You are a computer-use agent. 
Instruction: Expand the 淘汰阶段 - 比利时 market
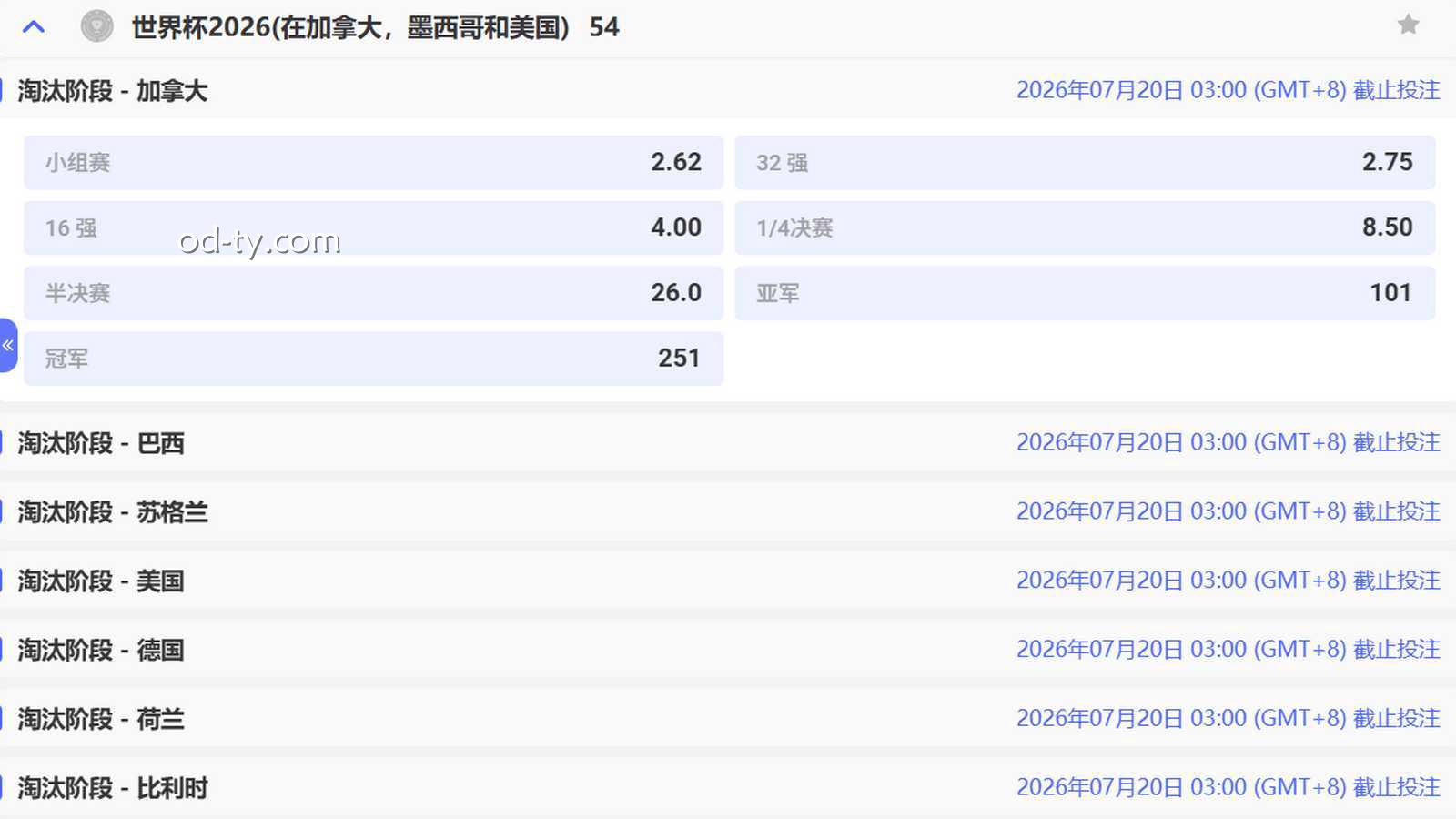(x=113, y=788)
